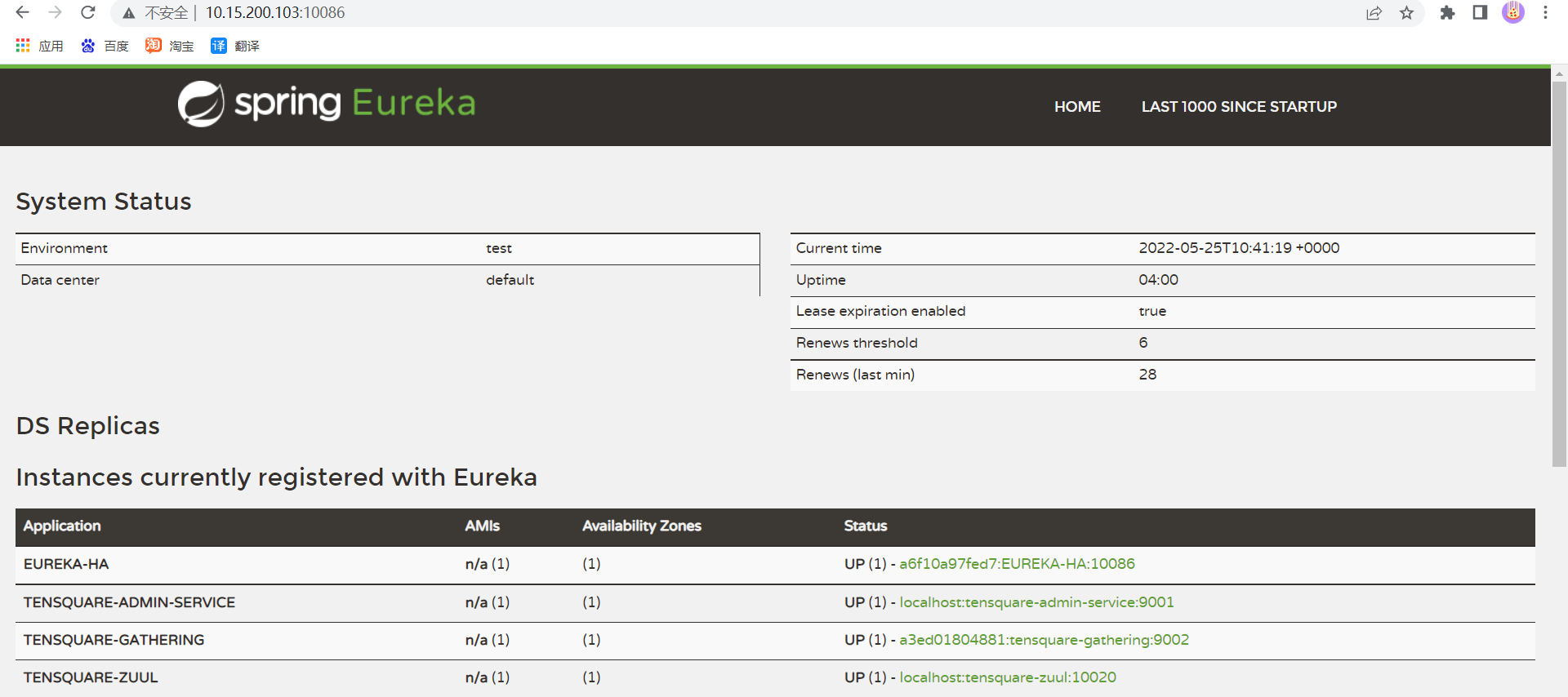Click the page vertical scrollbar thumb
1568x697 pixels.
[1559, 273]
